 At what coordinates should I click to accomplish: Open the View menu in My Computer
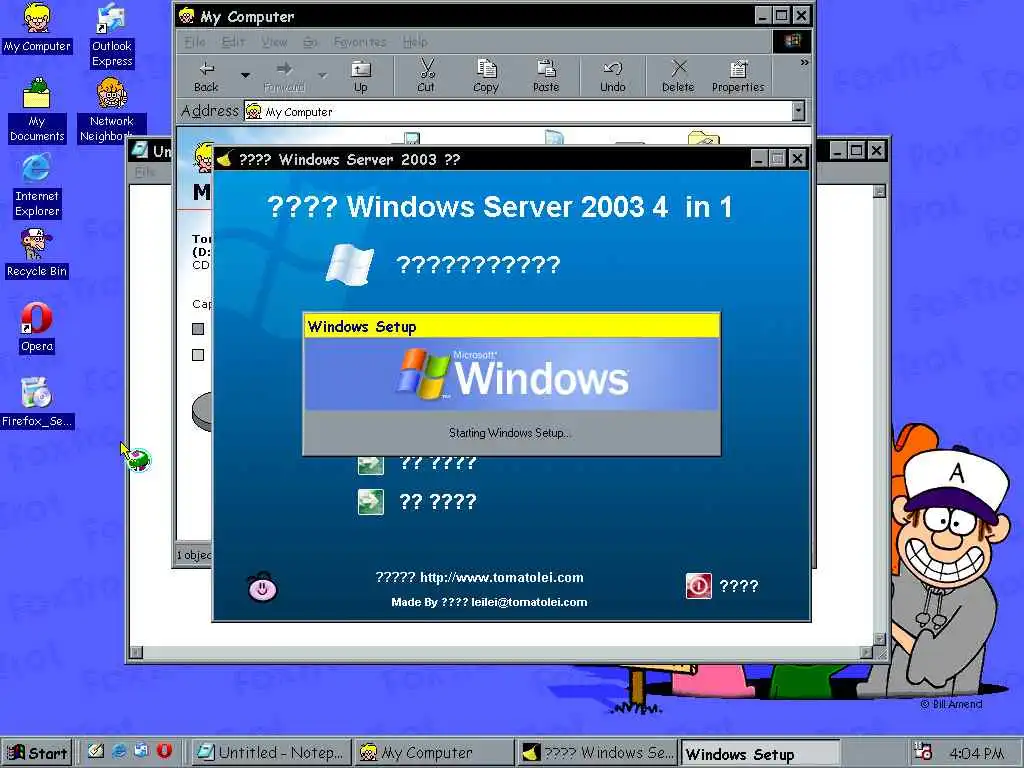click(274, 42)
